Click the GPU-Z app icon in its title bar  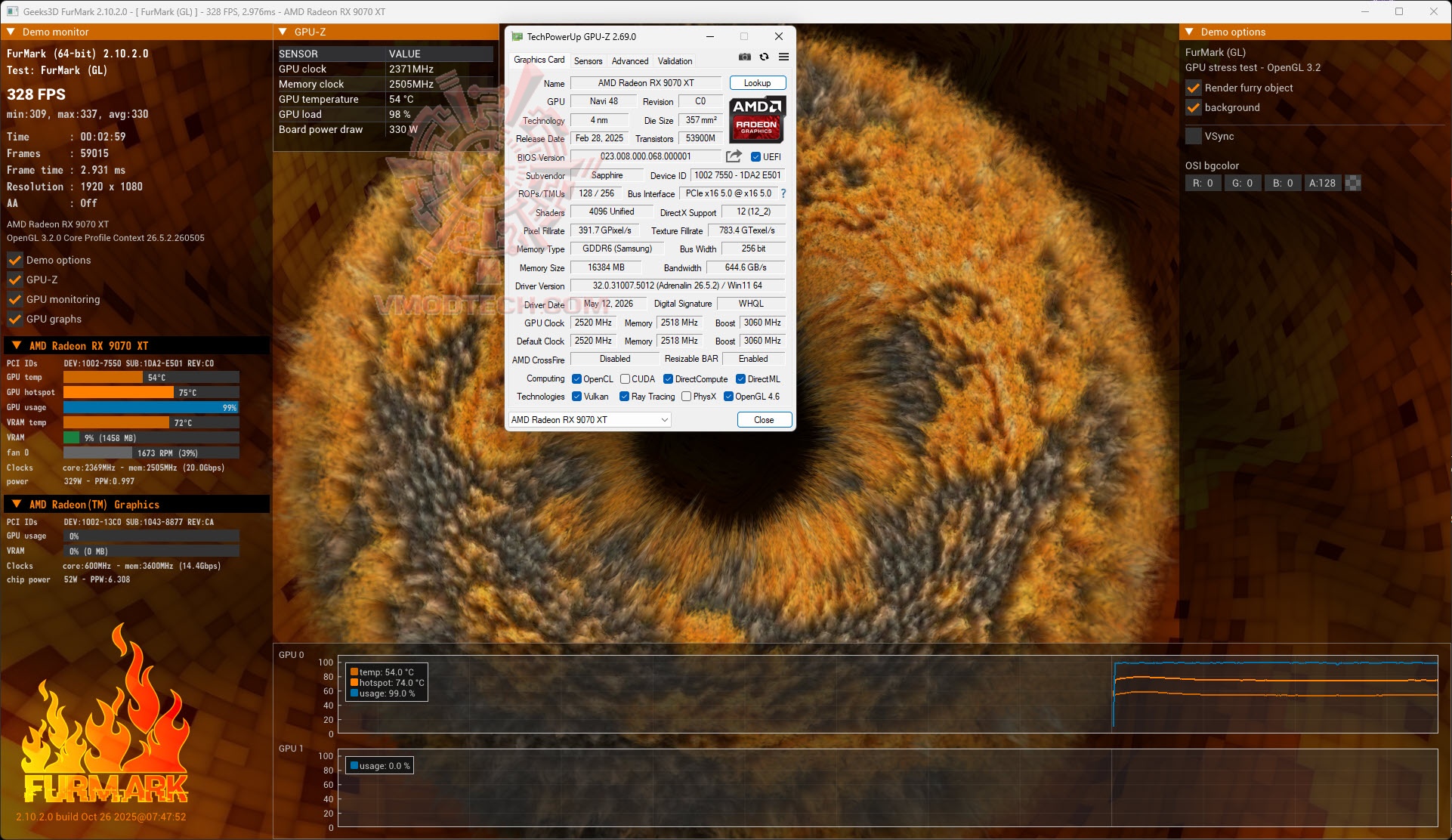coord(517,36)
